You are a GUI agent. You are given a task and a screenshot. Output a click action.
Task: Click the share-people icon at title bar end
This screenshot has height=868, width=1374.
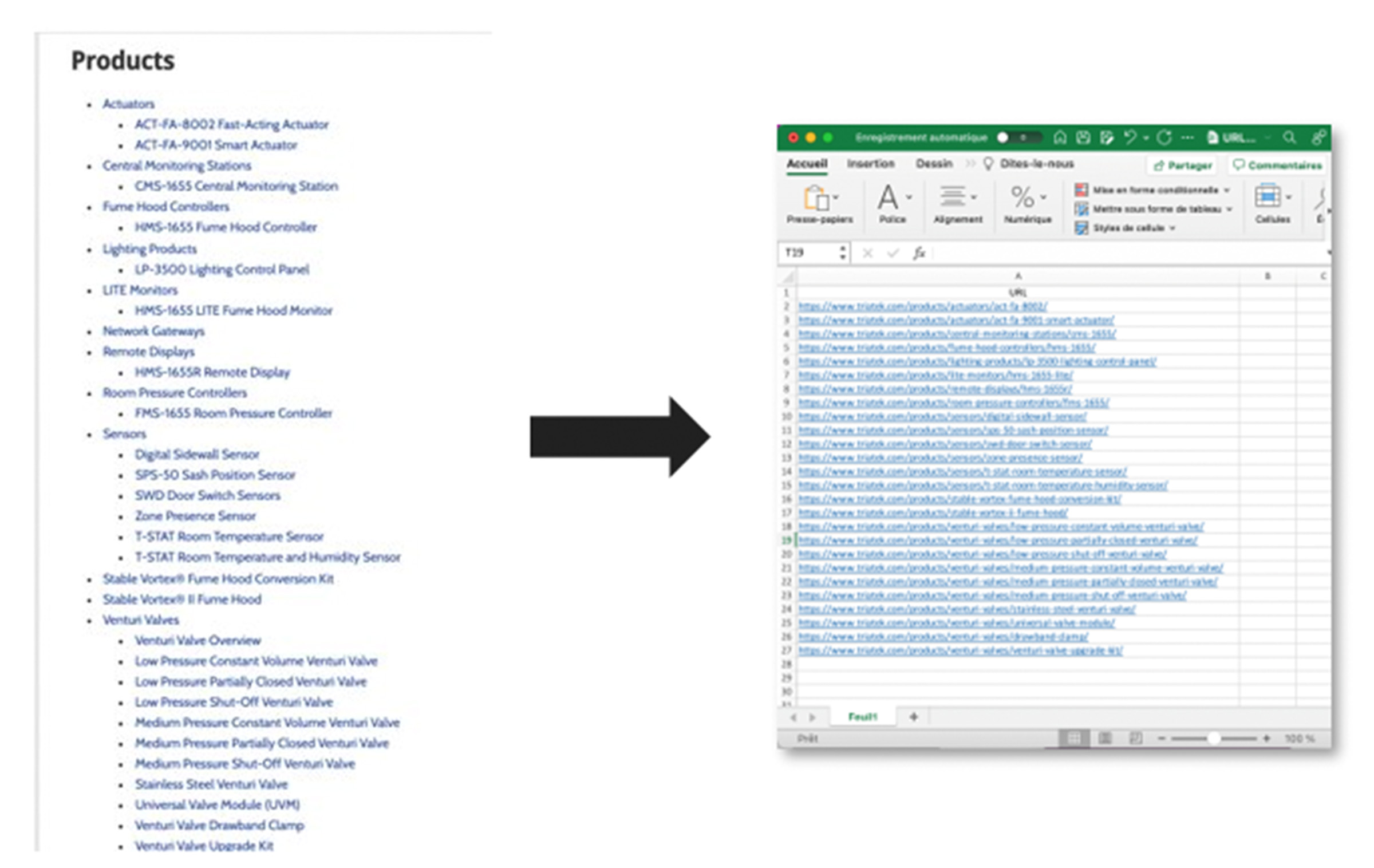(x=1318, y=137)
